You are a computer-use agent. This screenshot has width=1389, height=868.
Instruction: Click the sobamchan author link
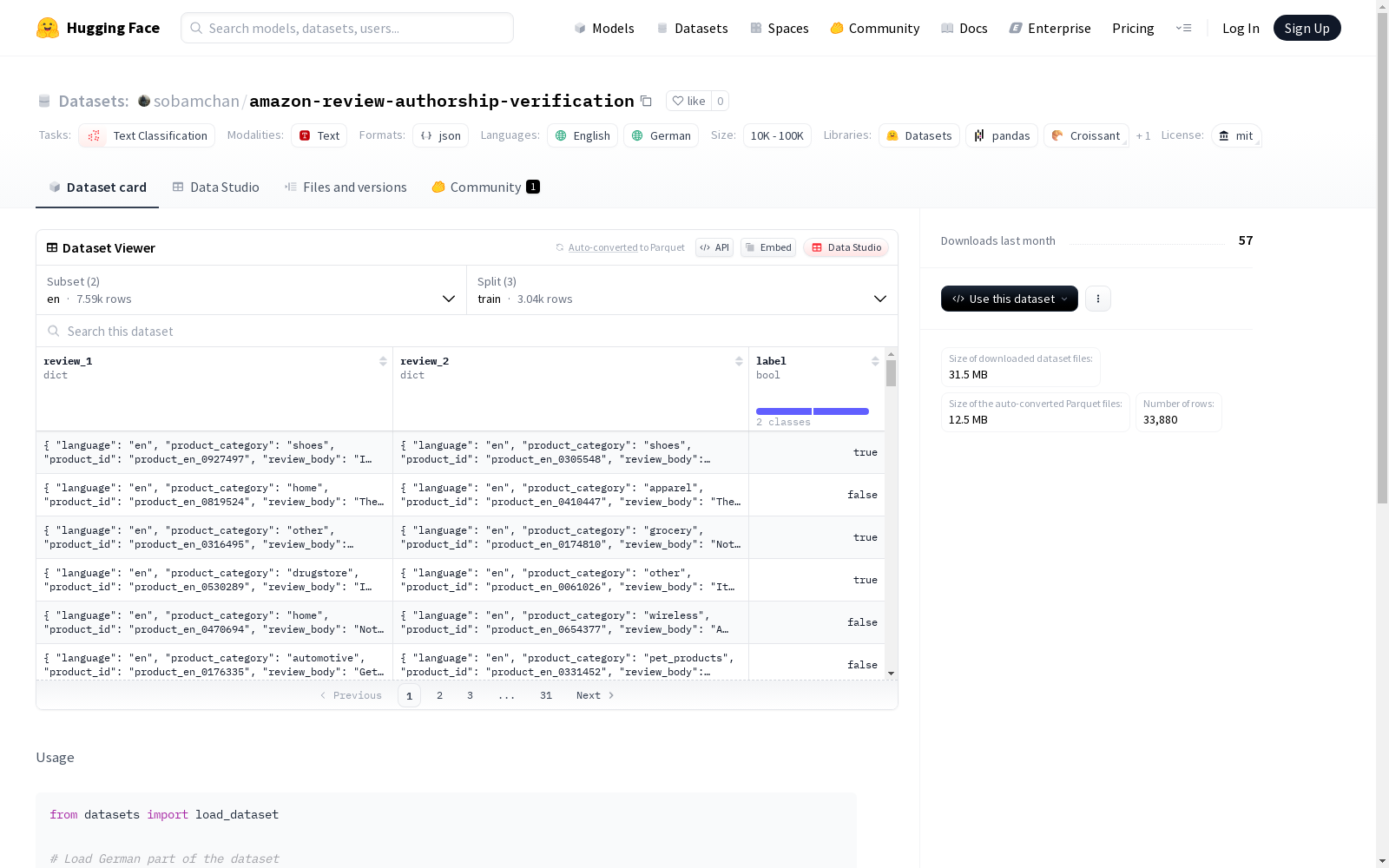tap(196, 101)
